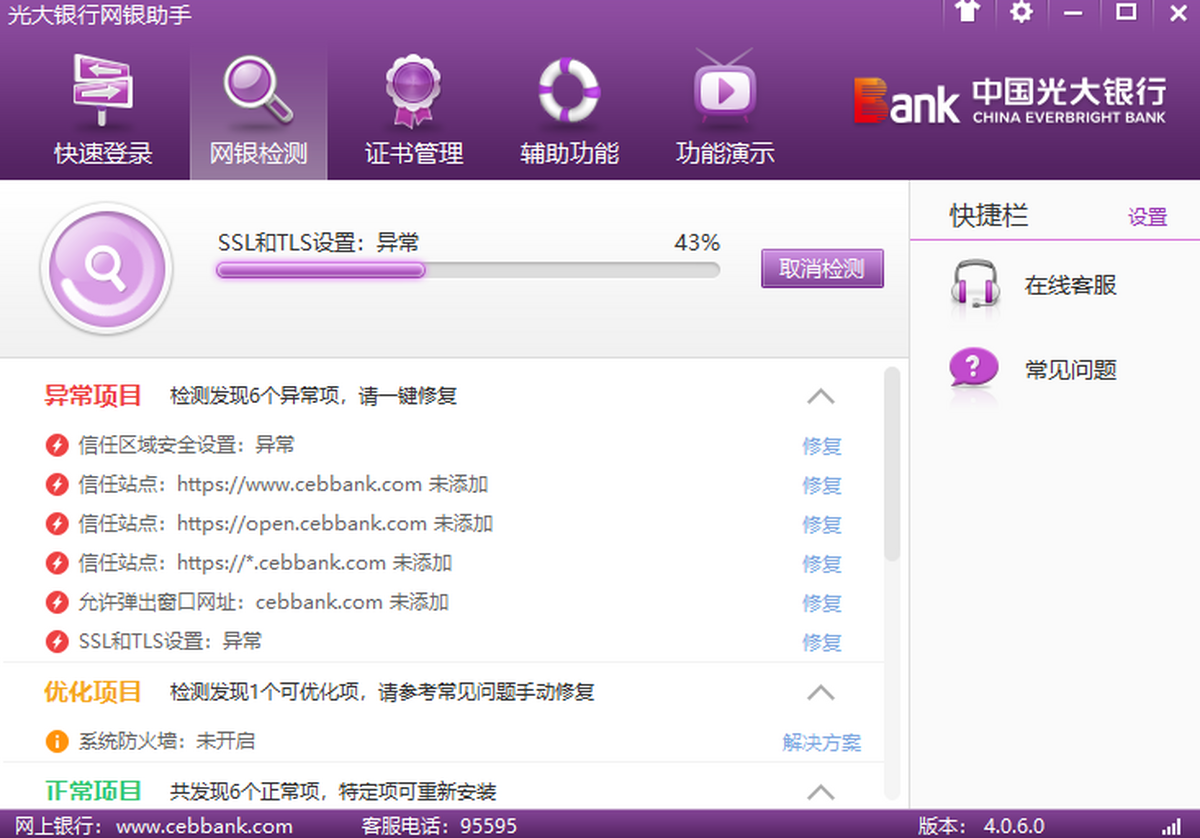Screen dimensions: 1200x838
Task: Click 修复 for https://*.cebbank.com
Action: [x=822, y=564]
